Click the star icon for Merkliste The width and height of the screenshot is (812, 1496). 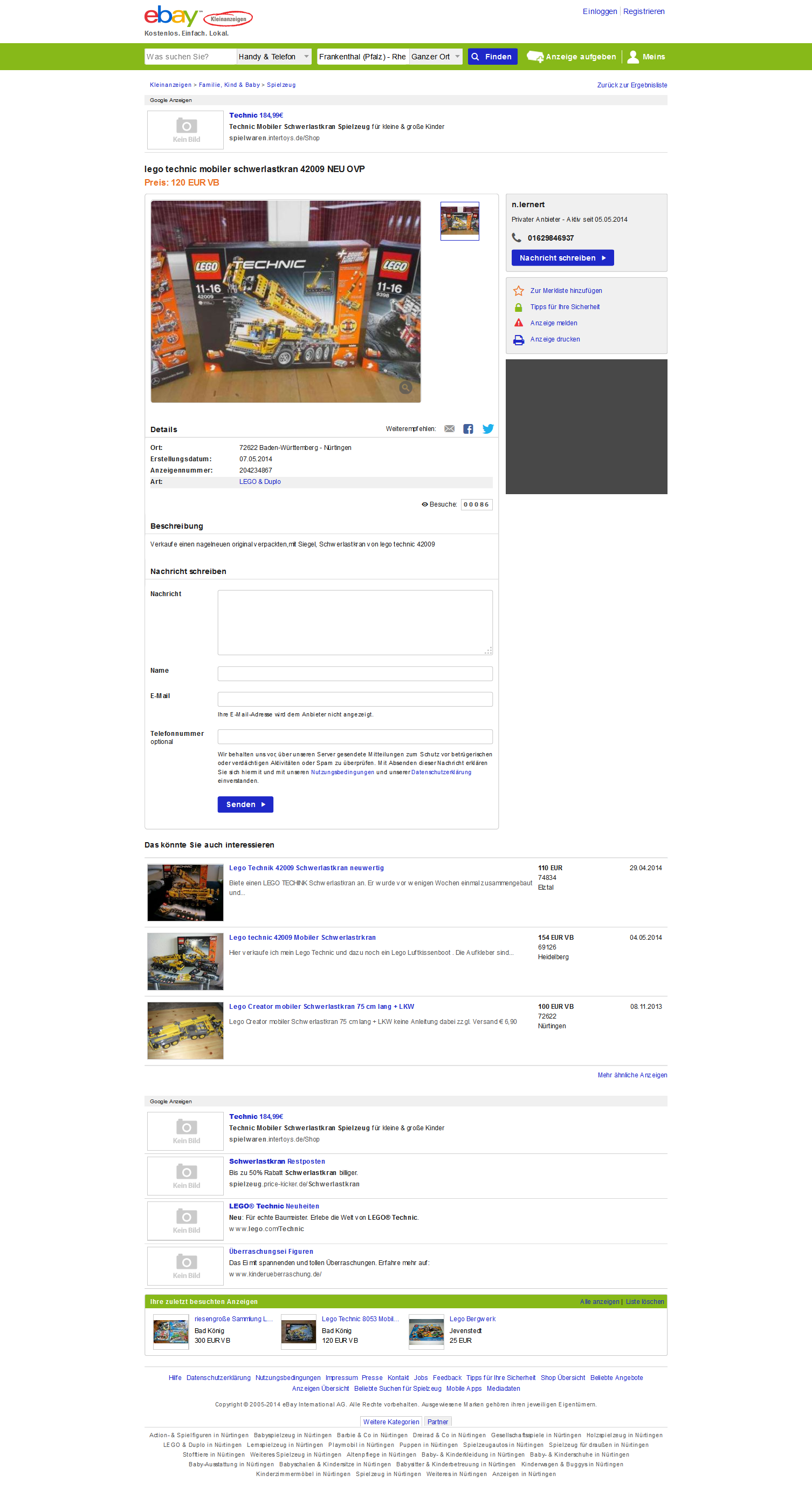[518, 290]
